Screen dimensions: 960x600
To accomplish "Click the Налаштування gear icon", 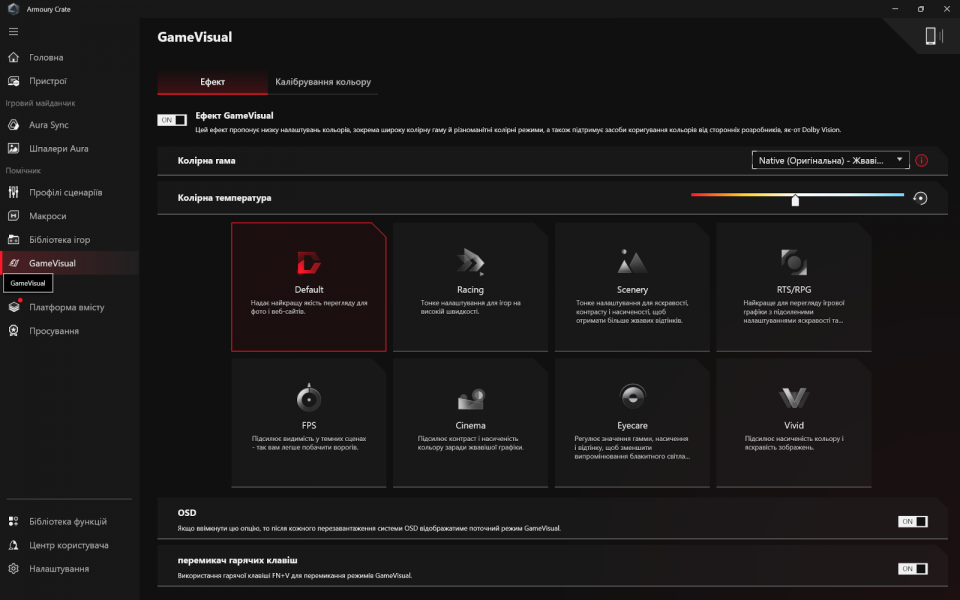I will tap(13, 569).
